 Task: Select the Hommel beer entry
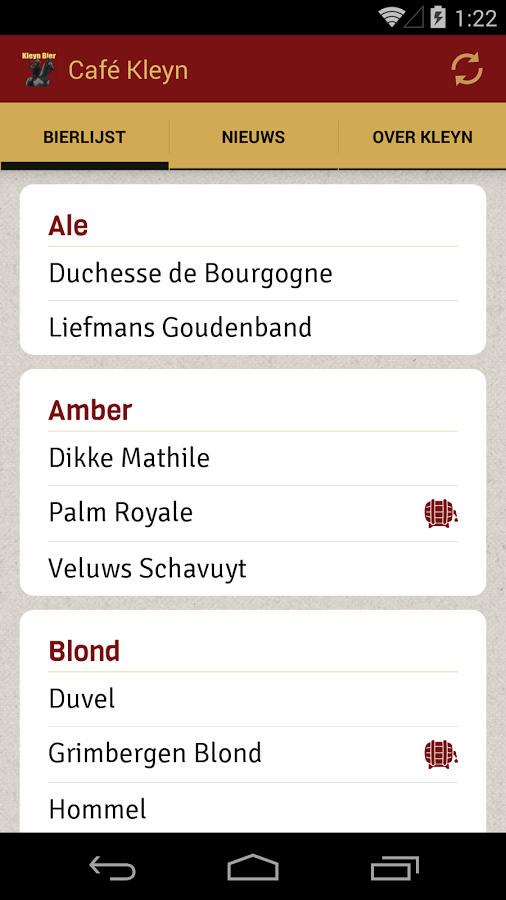coord(253,809)
